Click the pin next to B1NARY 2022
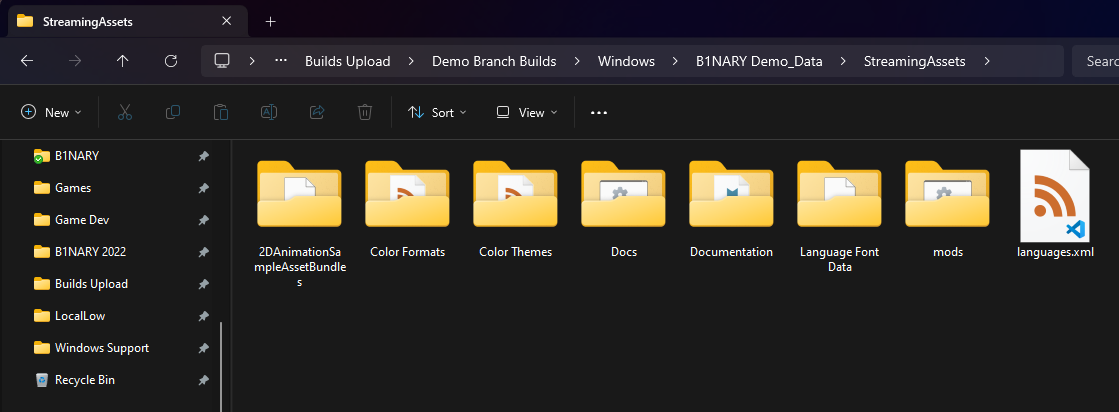 tap(203, 251)
